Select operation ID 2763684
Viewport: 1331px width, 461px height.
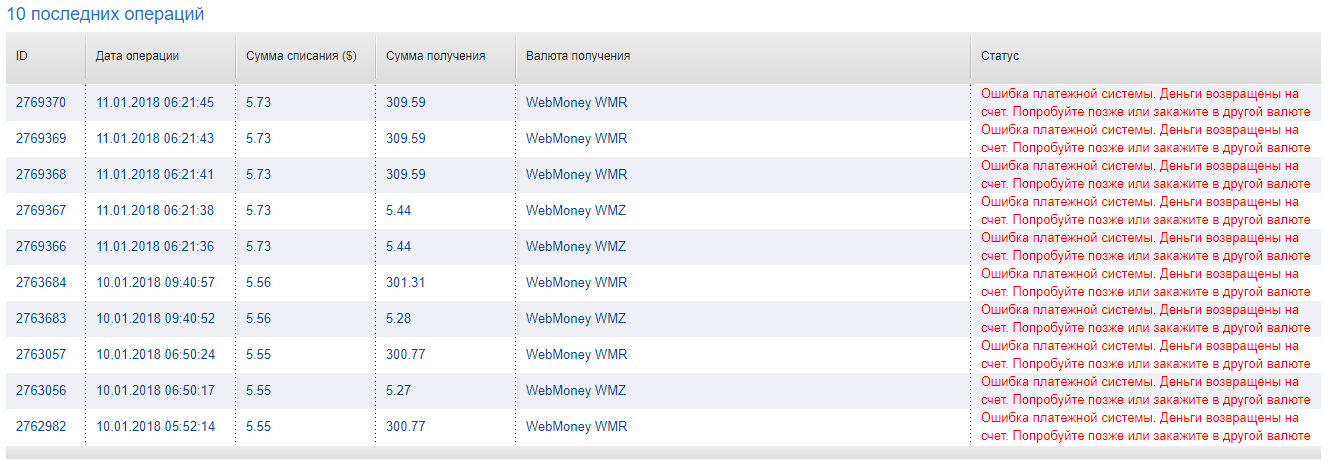pyautogui.click(x=41, y=282)
